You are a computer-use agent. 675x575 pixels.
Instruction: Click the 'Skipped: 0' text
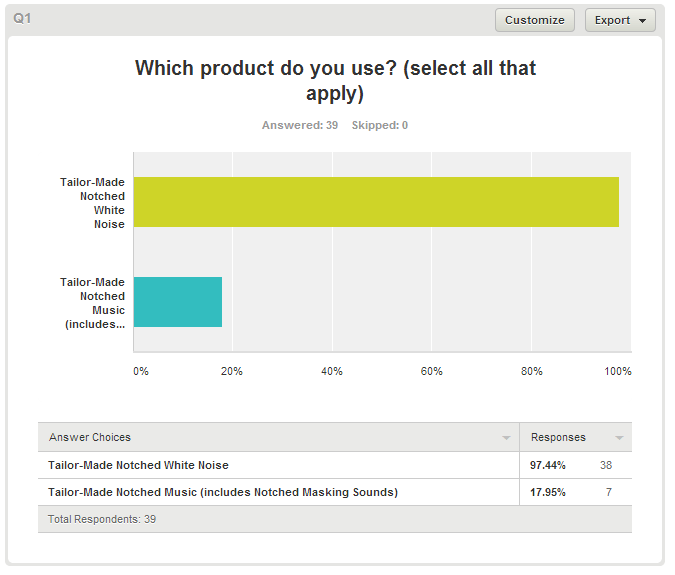[x=380, y=126]
